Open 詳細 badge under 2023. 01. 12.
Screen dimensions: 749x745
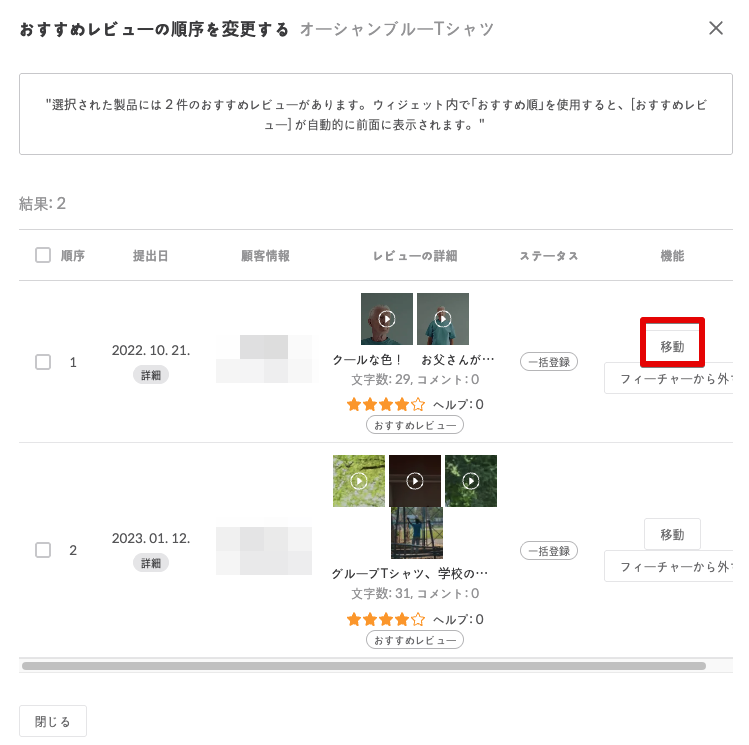pos(151,563)
